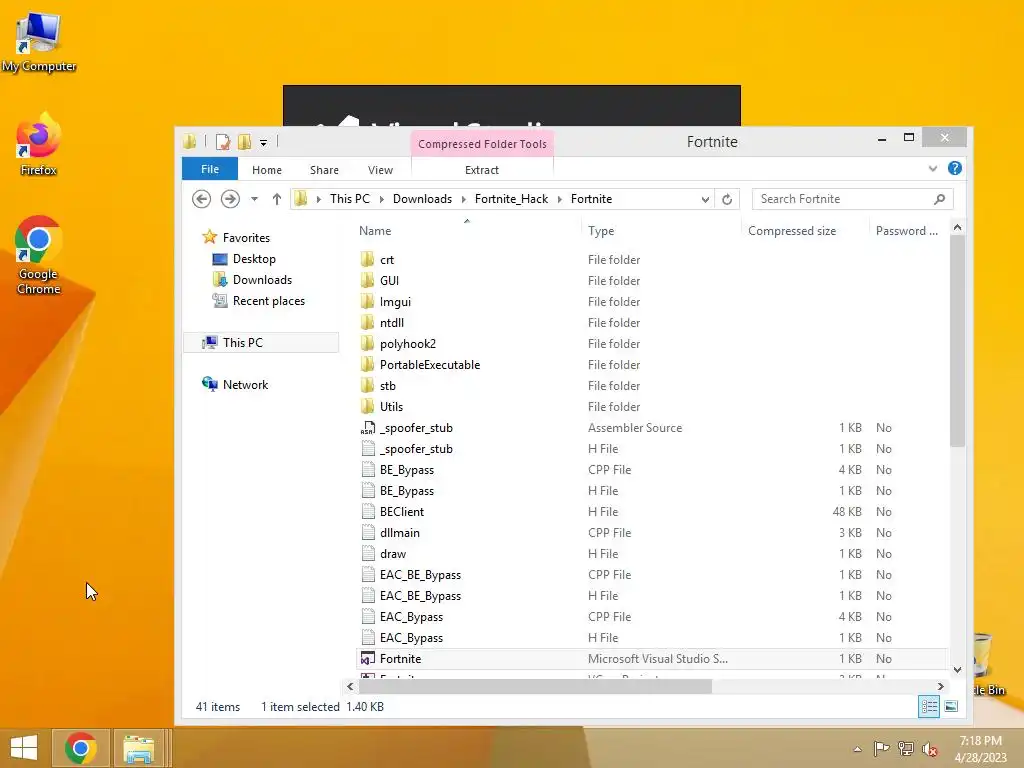1024x768 pixels.
Task: Open the Firefox desktop shortcut
Action: [39, 145]
